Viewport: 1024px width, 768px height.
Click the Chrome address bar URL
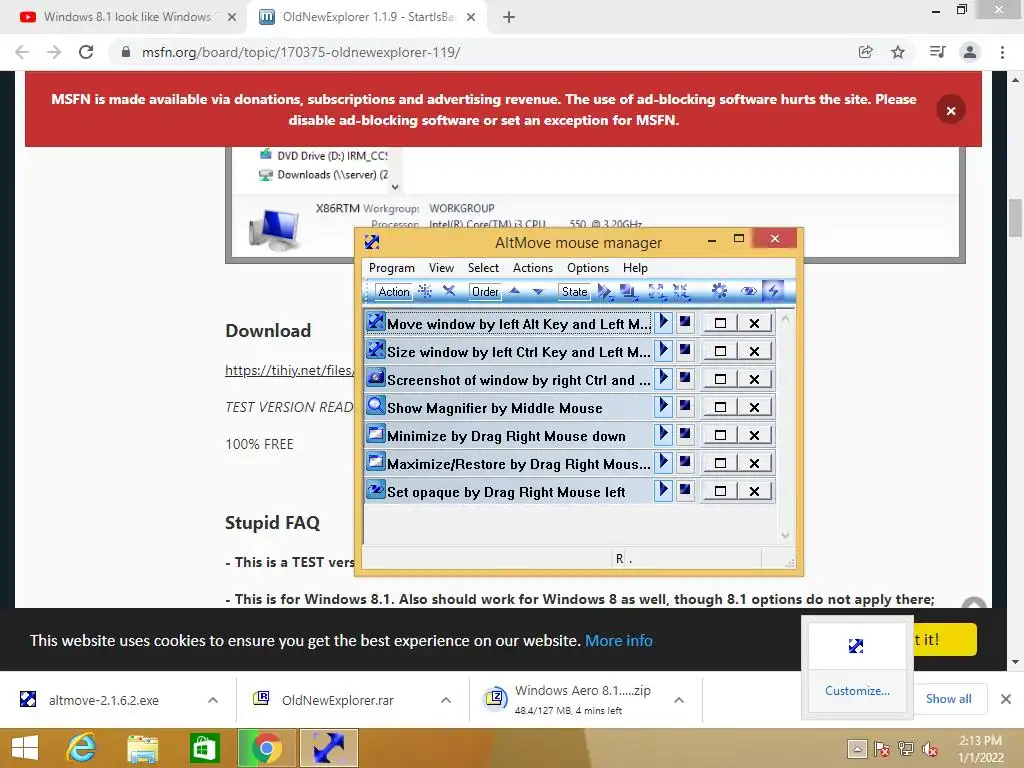pos(301,52)
